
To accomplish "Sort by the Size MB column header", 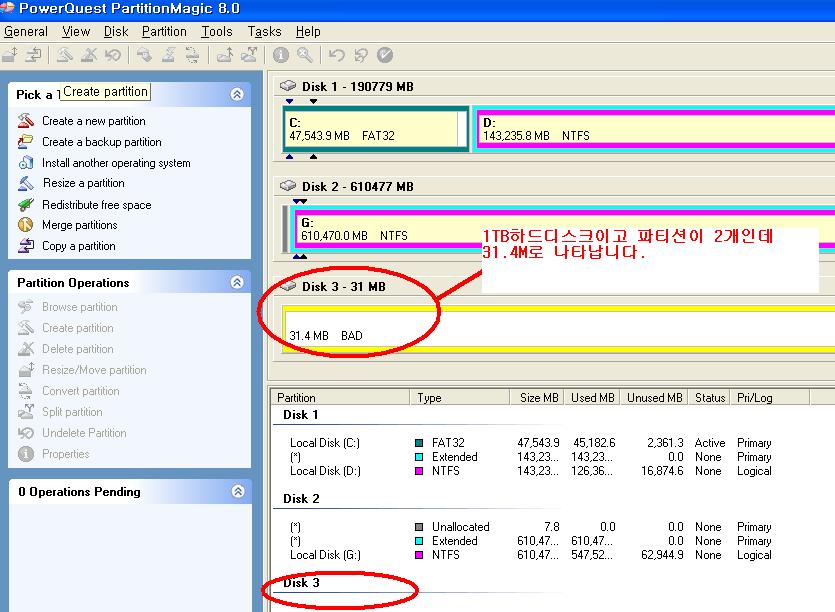I will 537,397.
